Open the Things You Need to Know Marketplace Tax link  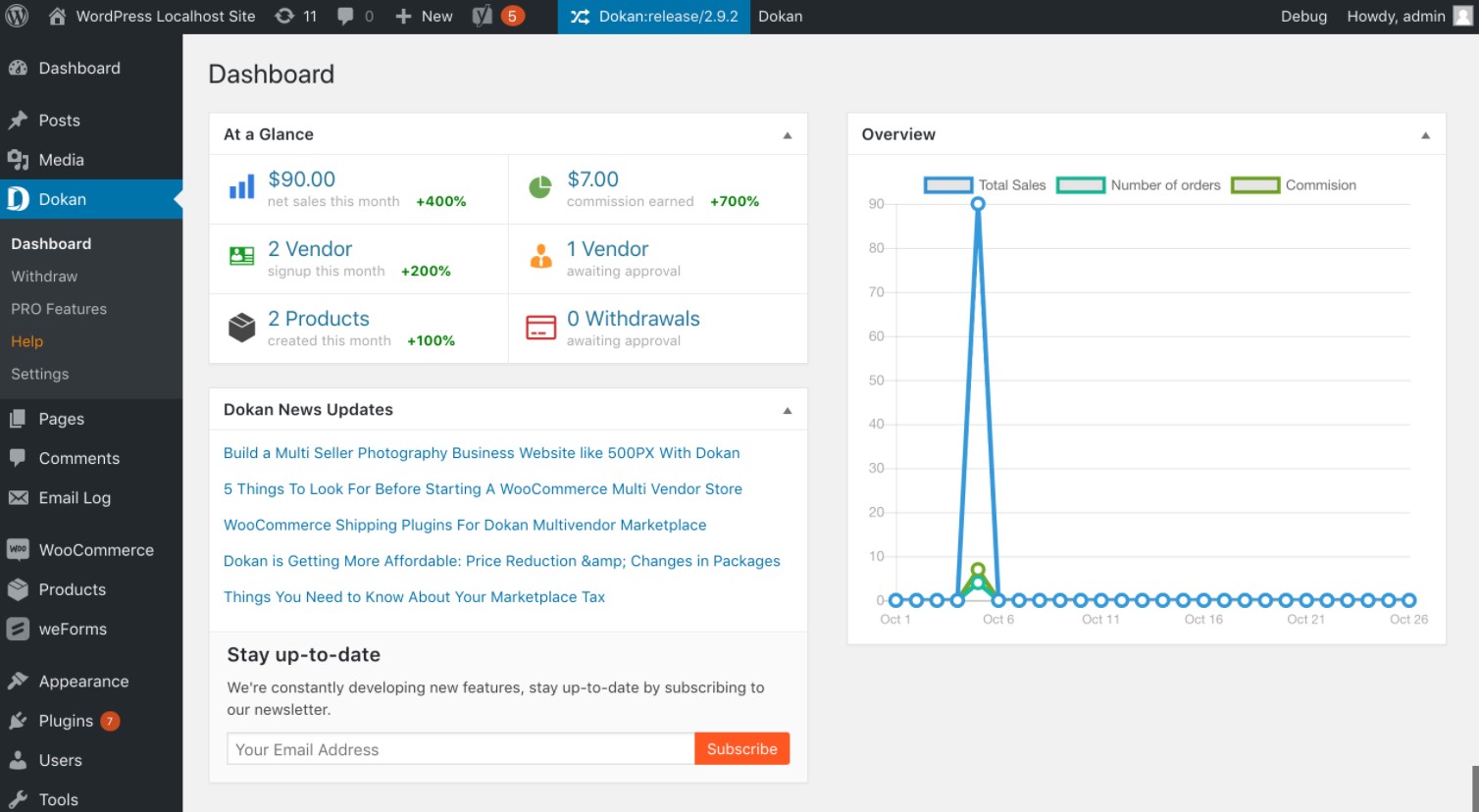pyautogui.click(x=414, y=597)
